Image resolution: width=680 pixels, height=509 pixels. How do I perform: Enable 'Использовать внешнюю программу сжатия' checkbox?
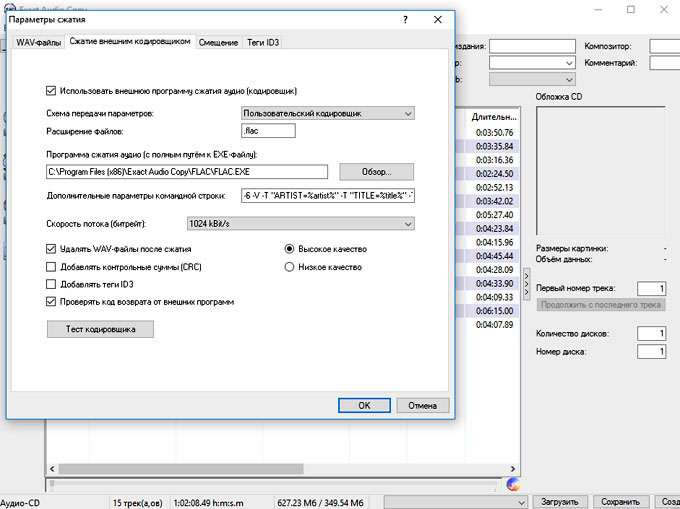[x=52, y=90]
